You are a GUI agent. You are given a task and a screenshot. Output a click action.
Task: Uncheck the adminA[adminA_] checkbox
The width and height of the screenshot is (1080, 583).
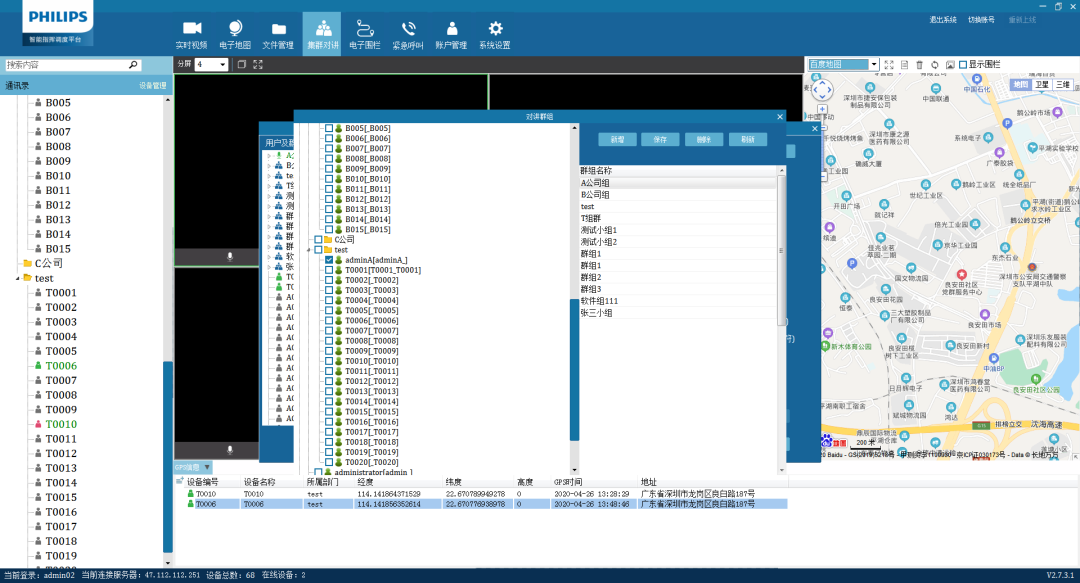tap(329, 260)
